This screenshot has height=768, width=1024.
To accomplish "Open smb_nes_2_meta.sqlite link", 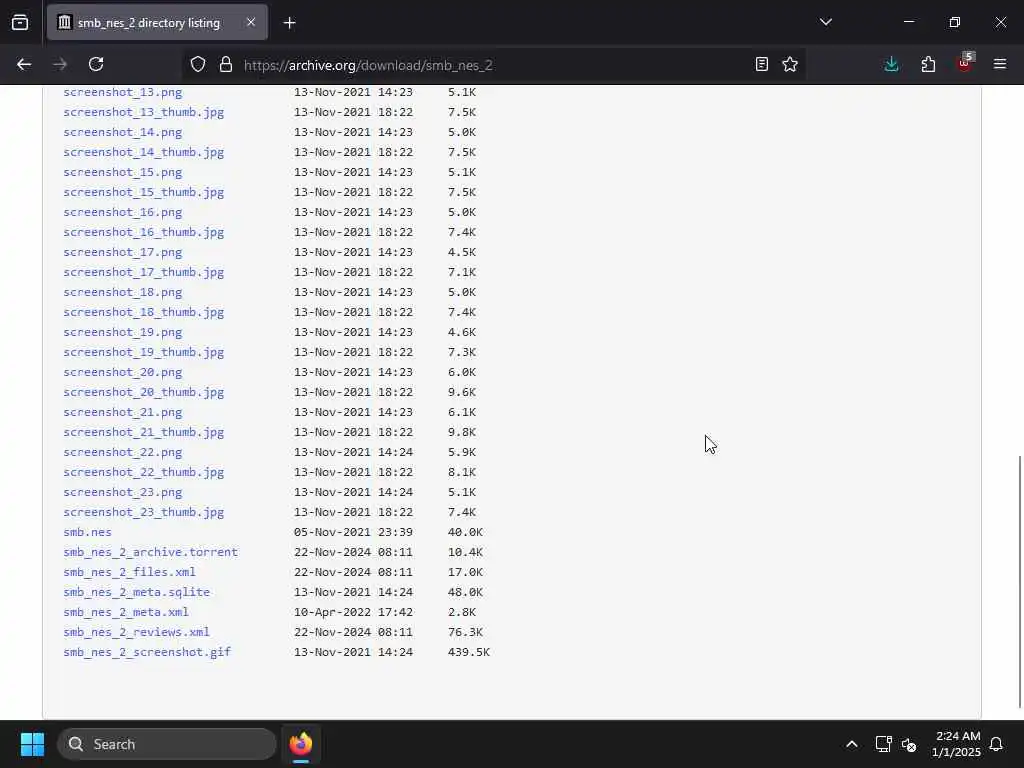I will [136, 592].
